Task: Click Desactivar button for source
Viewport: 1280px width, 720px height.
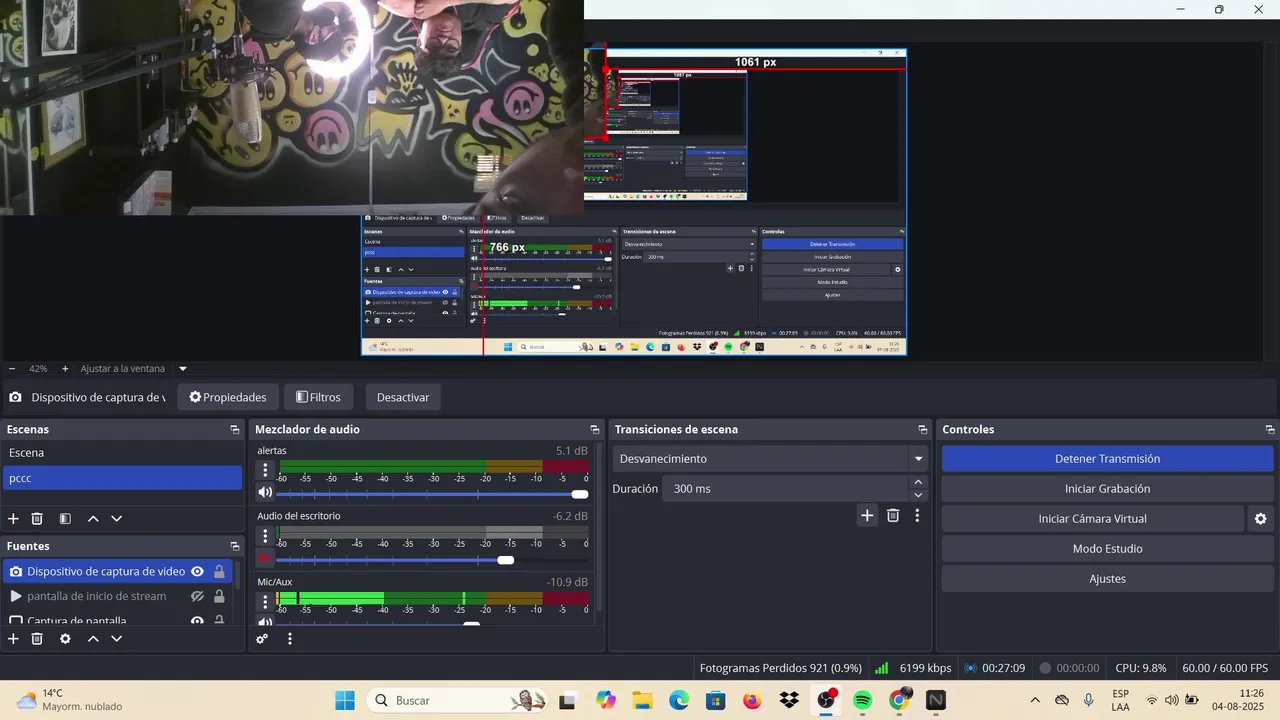Action: pos(403,397)
